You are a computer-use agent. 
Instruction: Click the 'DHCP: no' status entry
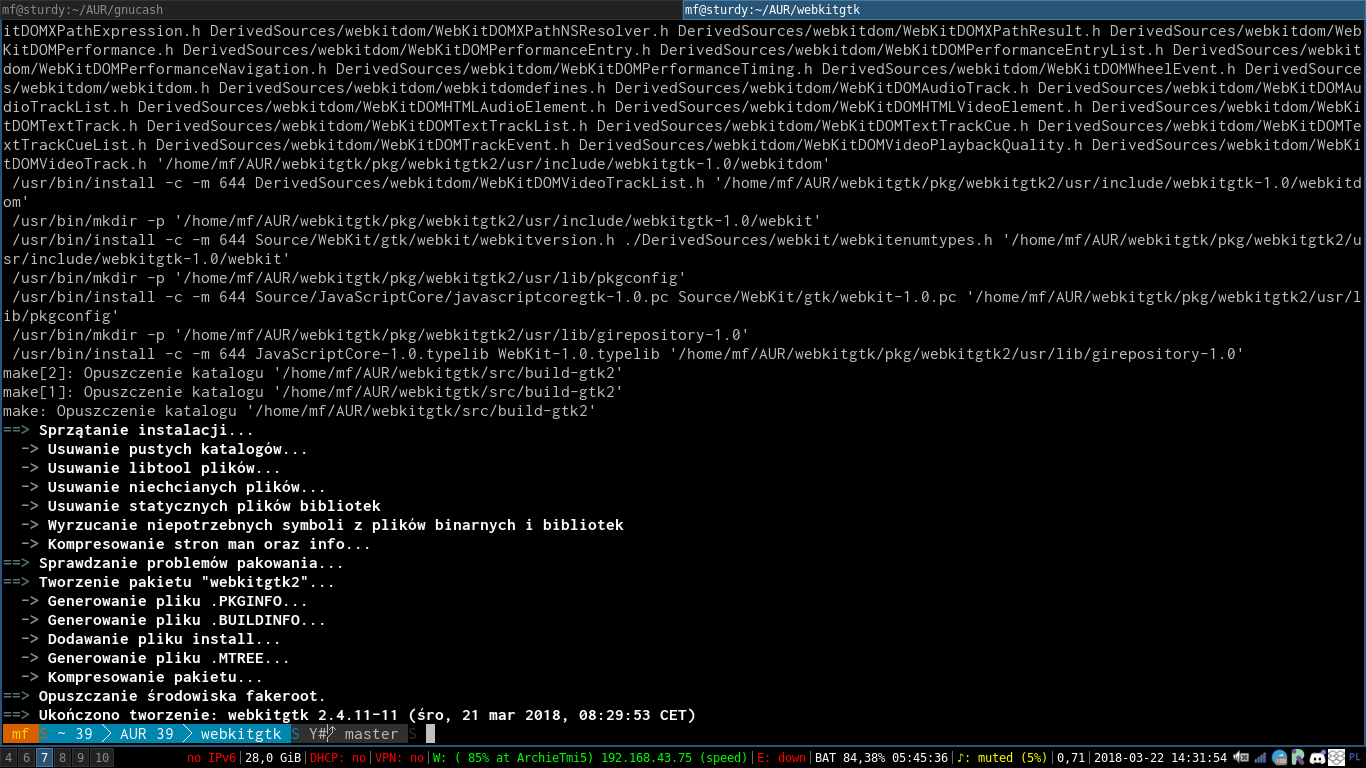(338, 758)
